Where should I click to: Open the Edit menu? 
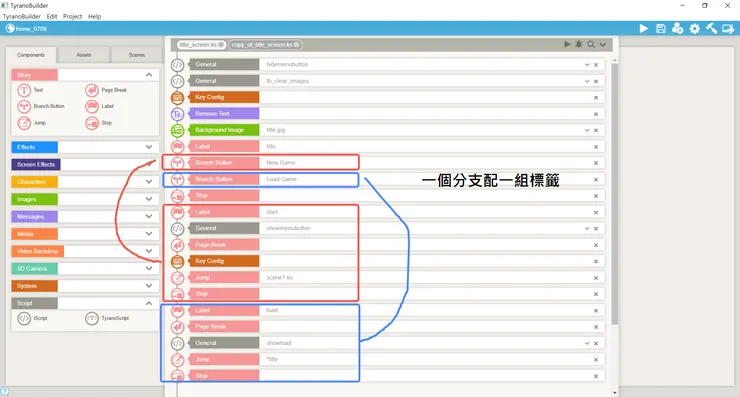tap(52, 17)
